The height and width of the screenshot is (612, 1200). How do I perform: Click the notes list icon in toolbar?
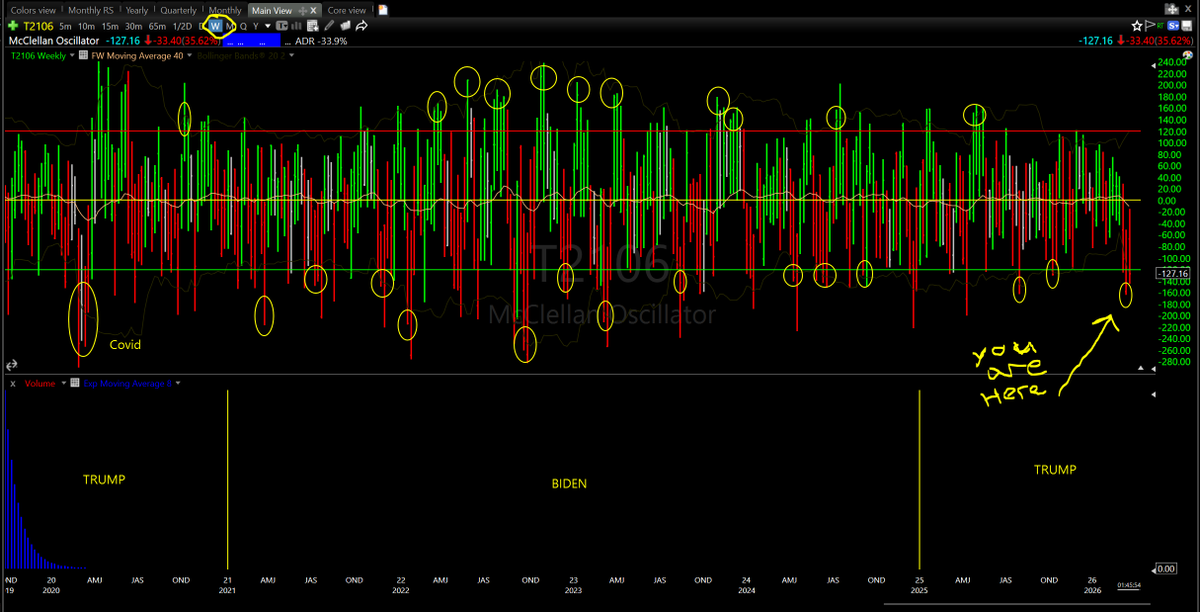pos(312,26)
